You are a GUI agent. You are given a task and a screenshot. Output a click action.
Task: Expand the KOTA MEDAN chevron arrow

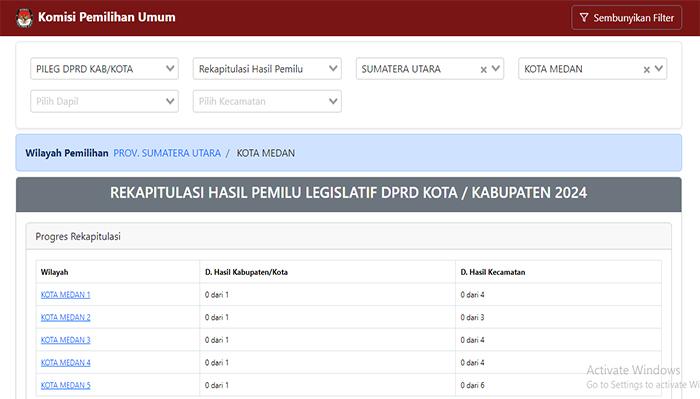point(658,69)
